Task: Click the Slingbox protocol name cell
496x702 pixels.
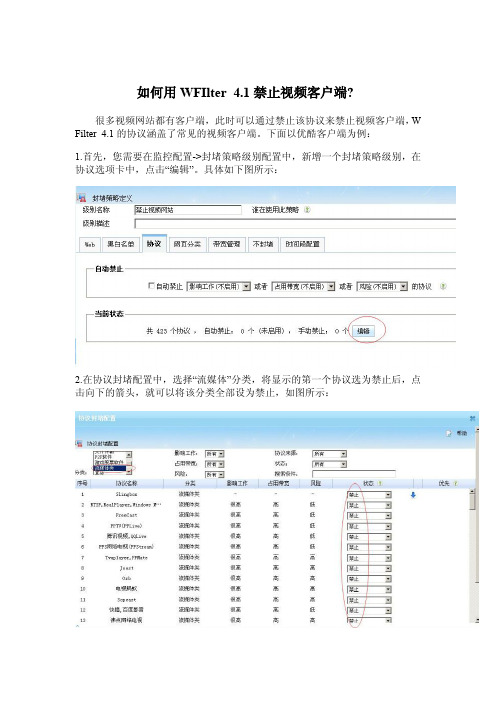Action: [126, 494]
